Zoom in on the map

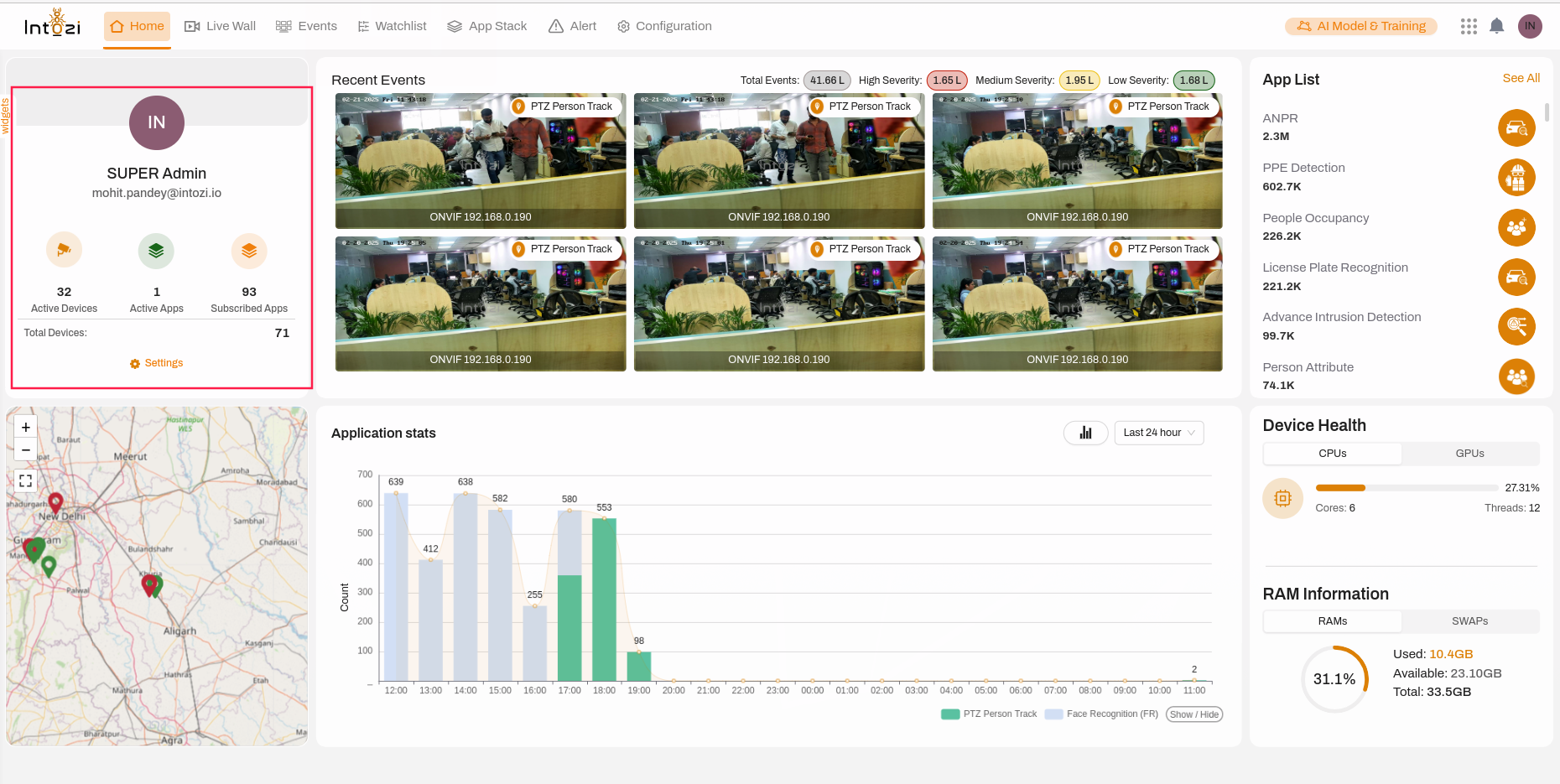pyautogui.click(x=26, y=428)
